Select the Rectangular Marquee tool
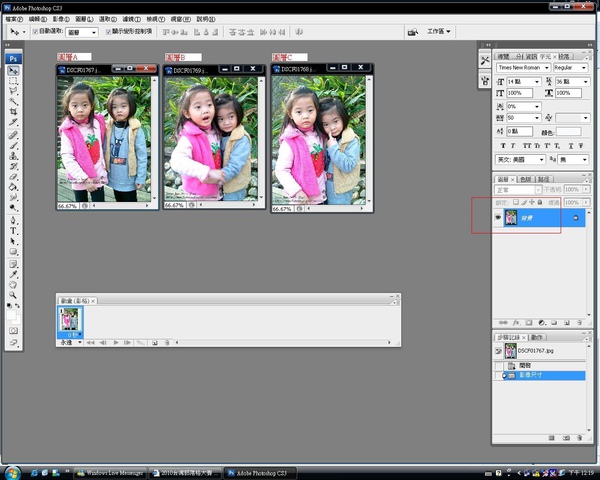The height and width of the screenshot is (480, 600). tap(13, 81)
